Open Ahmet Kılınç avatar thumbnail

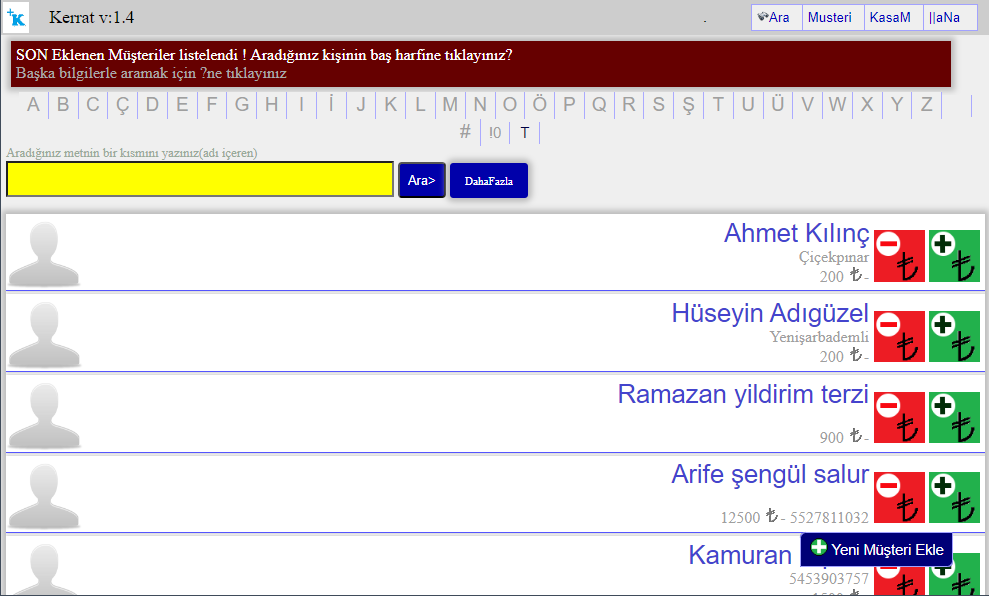44,254
